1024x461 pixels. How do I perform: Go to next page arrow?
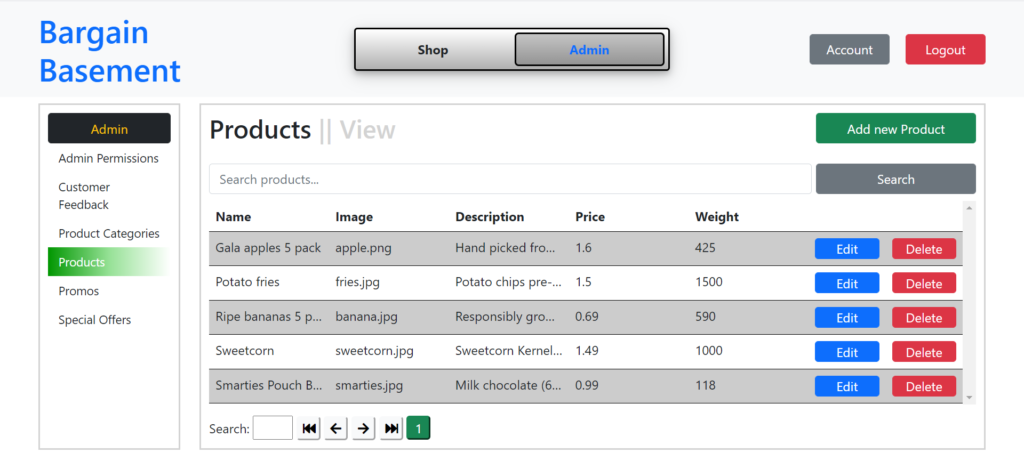click(364, 429)
